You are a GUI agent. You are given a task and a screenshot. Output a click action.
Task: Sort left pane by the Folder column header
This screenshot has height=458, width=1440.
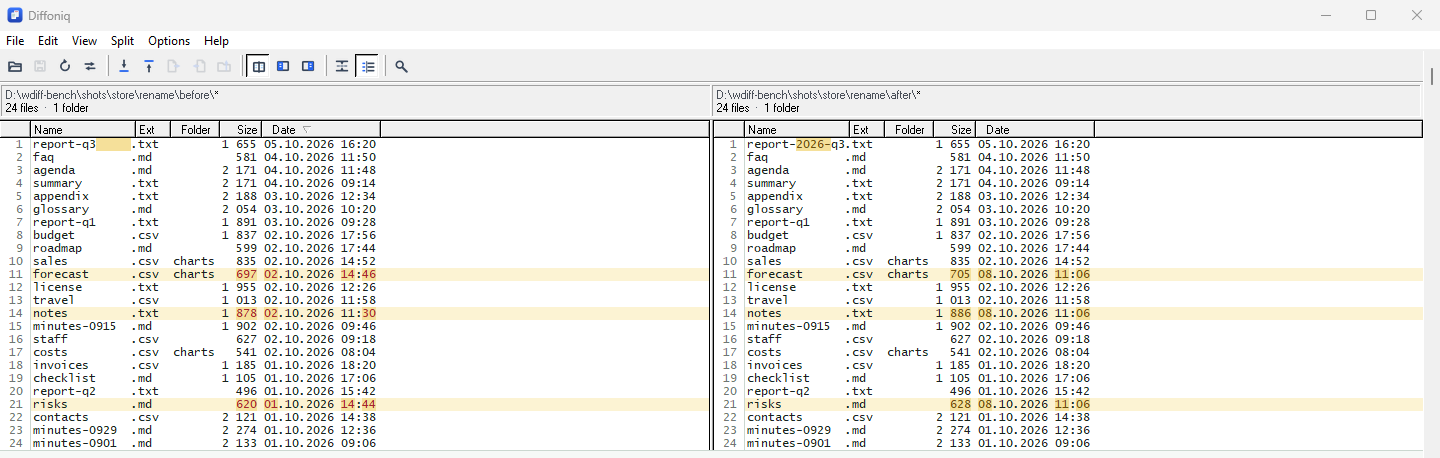coord(196,129)
